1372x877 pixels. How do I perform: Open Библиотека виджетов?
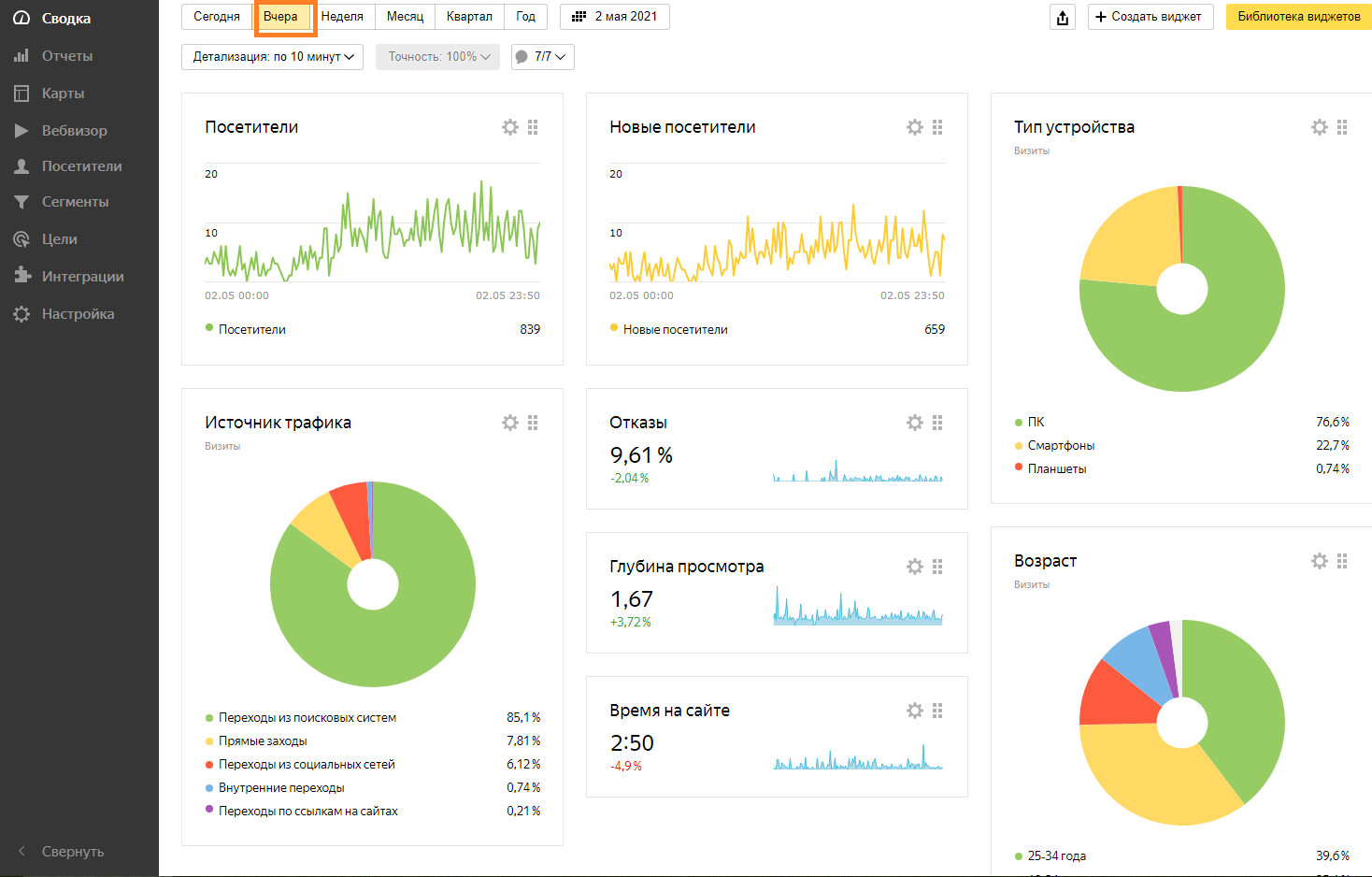(x=1298, y=17)
